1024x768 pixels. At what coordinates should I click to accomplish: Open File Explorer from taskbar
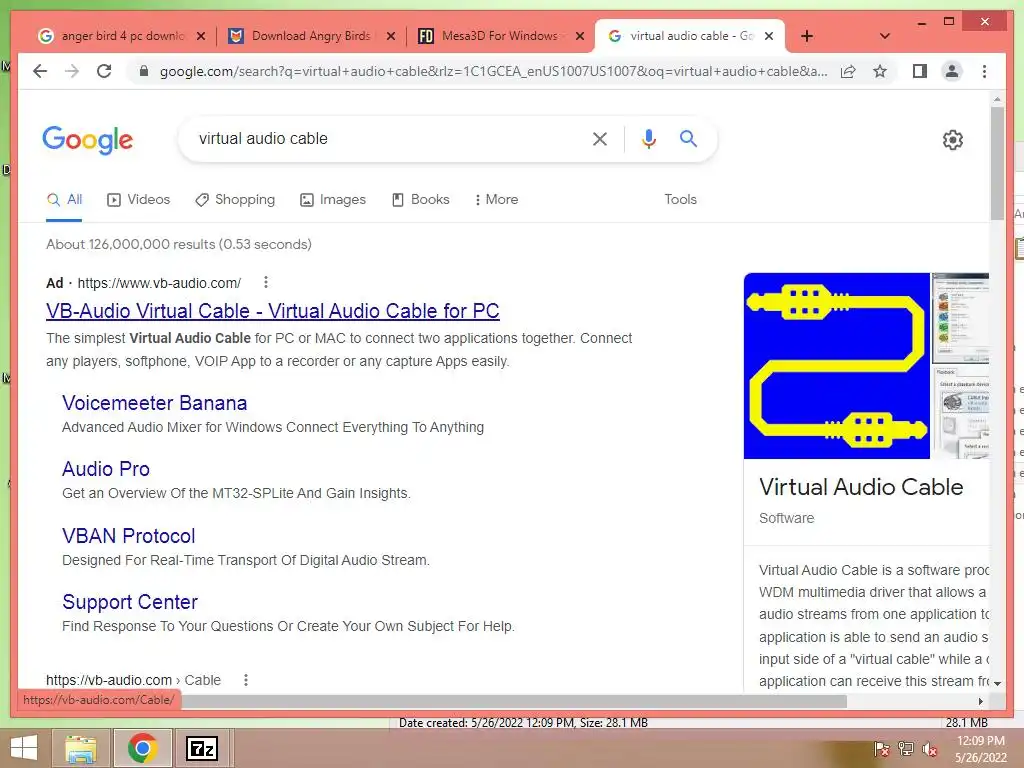click(x=81, y=748)
